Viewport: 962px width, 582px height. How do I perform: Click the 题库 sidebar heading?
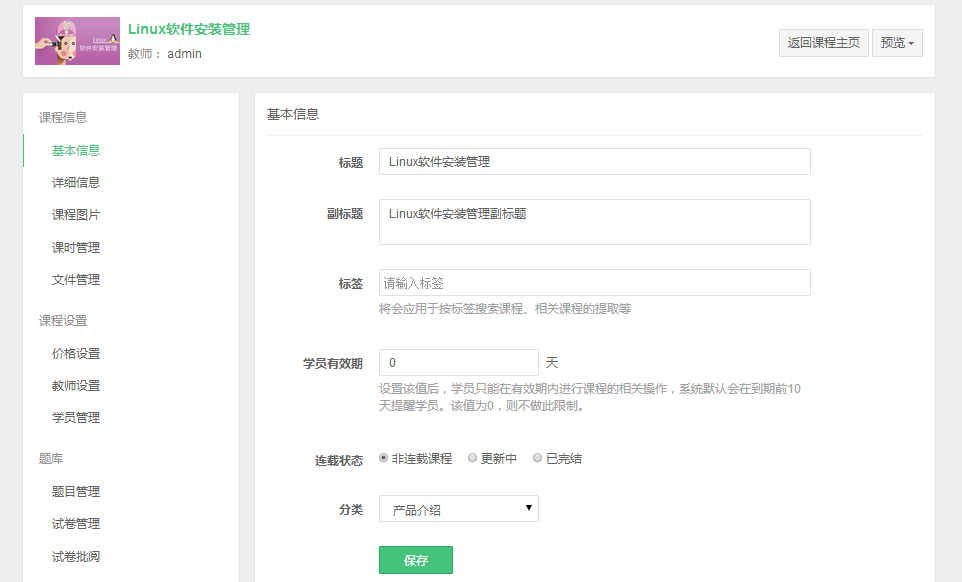(51, 459)
